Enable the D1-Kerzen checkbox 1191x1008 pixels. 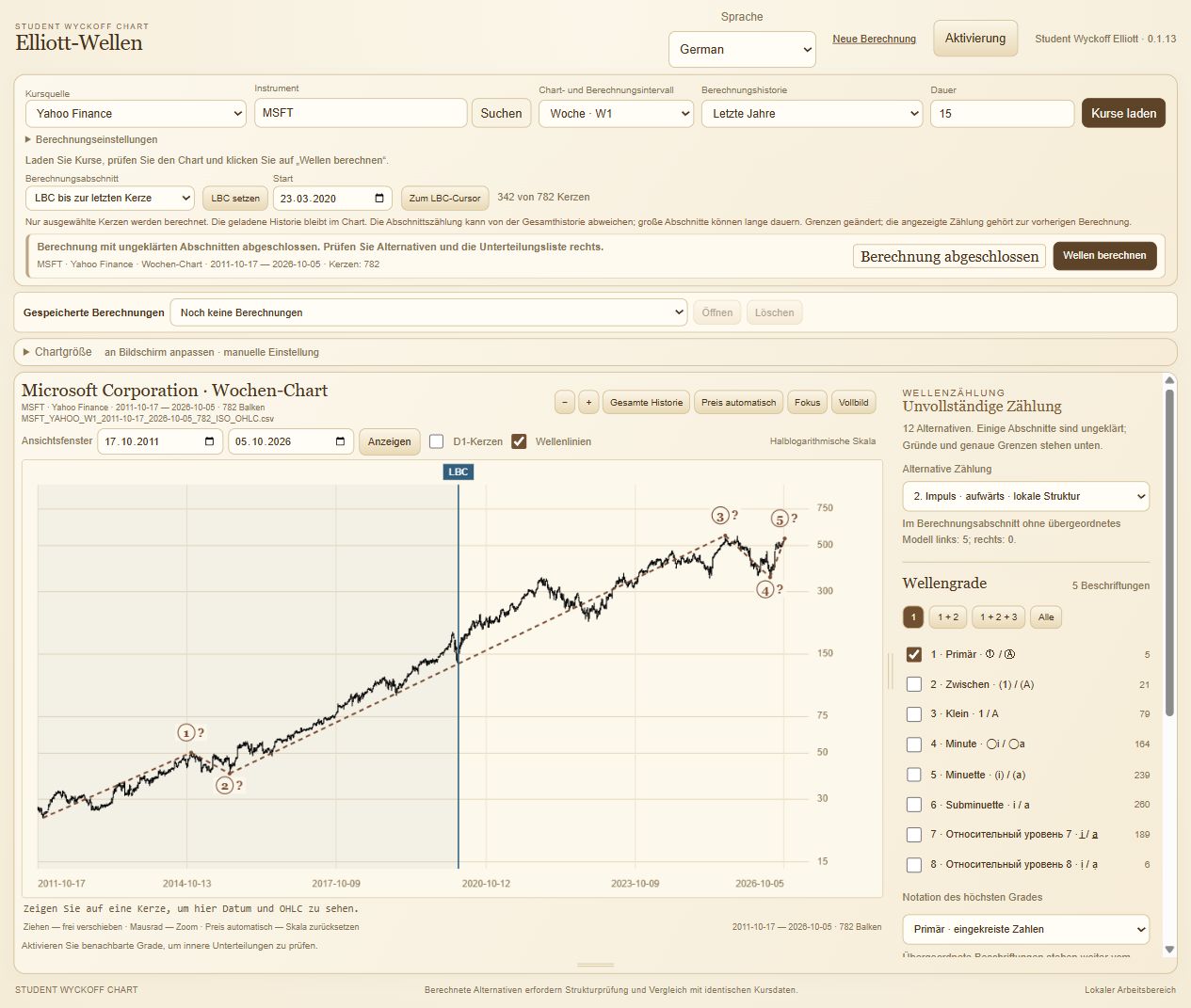tap(437, 441)
